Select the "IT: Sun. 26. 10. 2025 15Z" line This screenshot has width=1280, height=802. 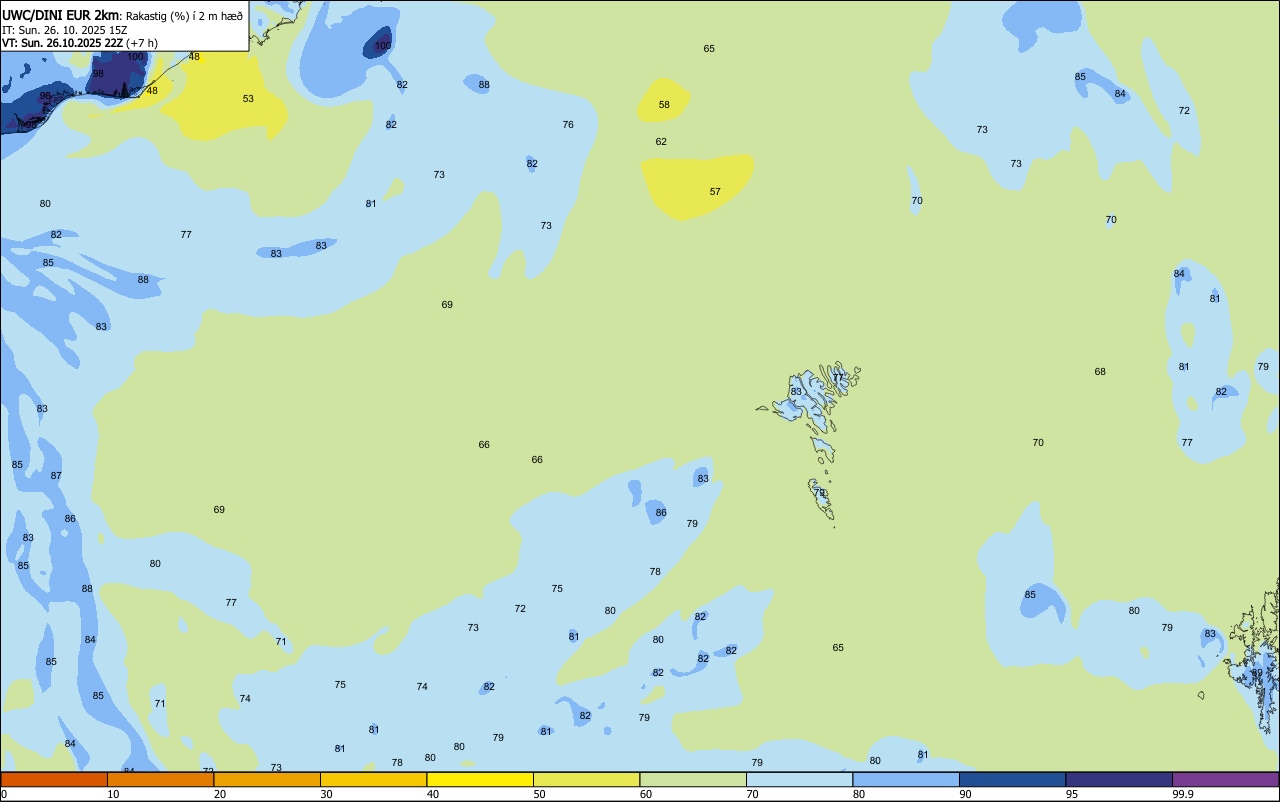point(65,30)
